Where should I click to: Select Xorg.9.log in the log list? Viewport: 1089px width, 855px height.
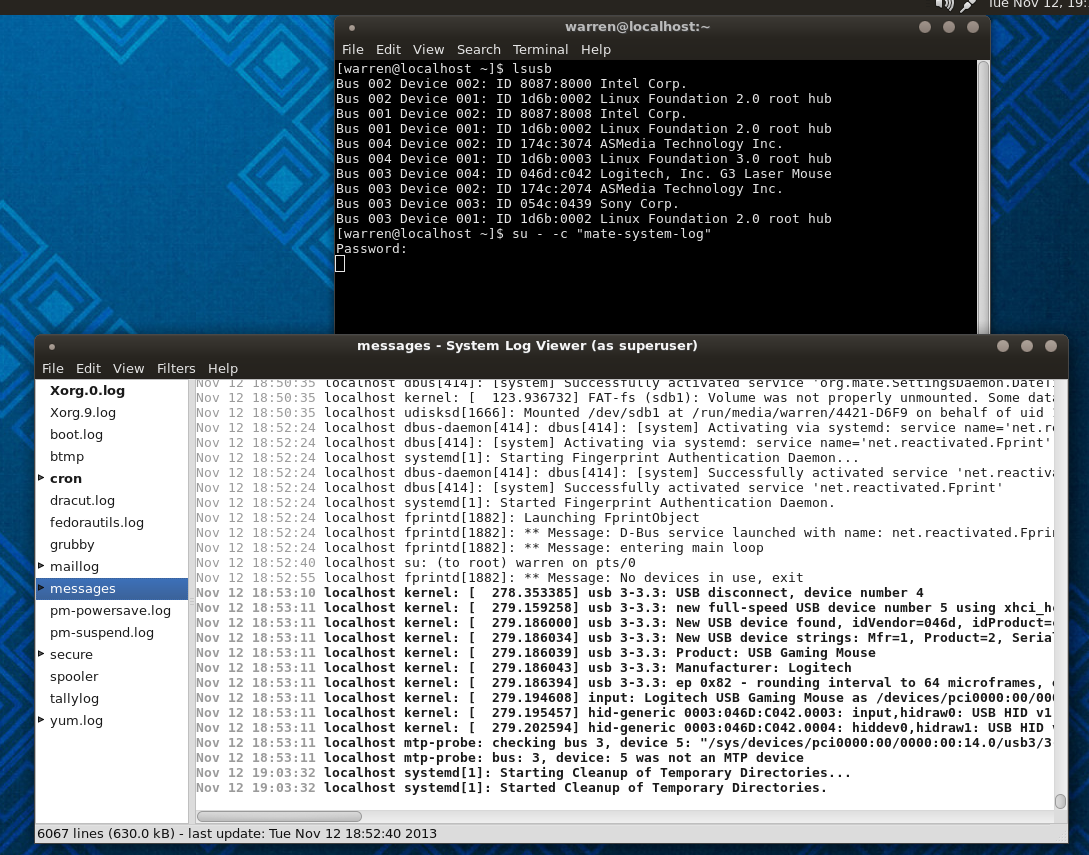(83, 413)
